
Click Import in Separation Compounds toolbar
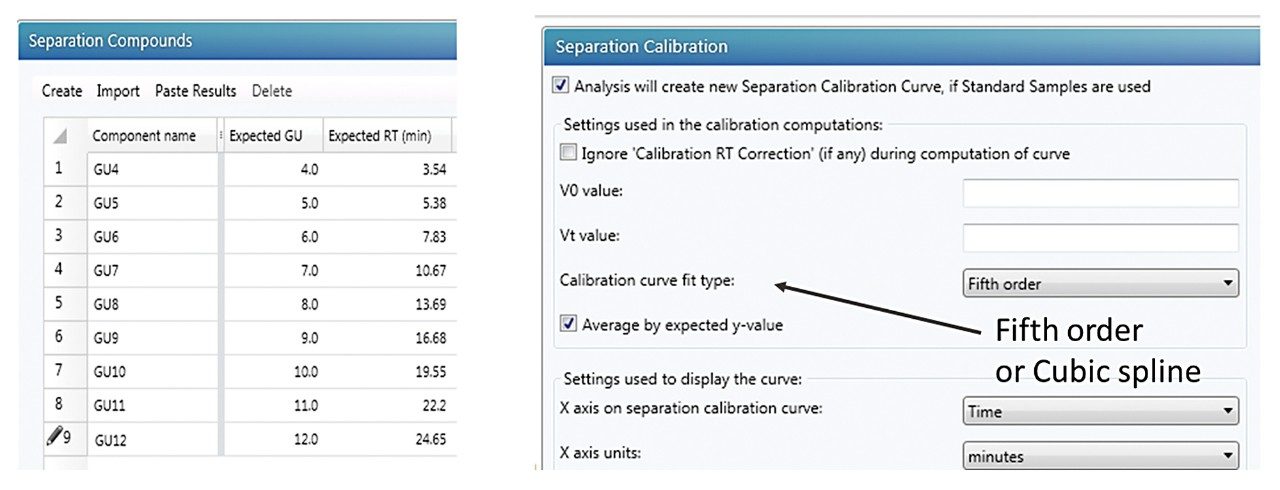118,91
